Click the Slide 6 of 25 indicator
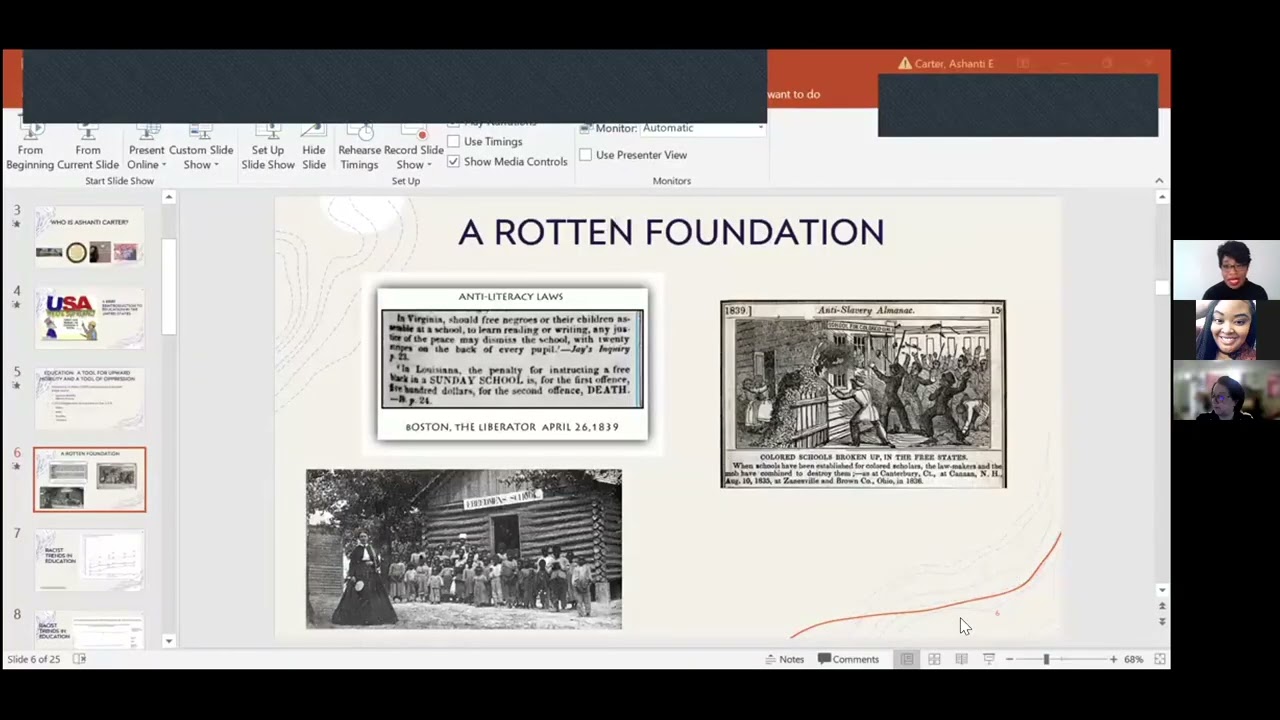This screenshot has height=720, width=1280. [x=34, y=659]
